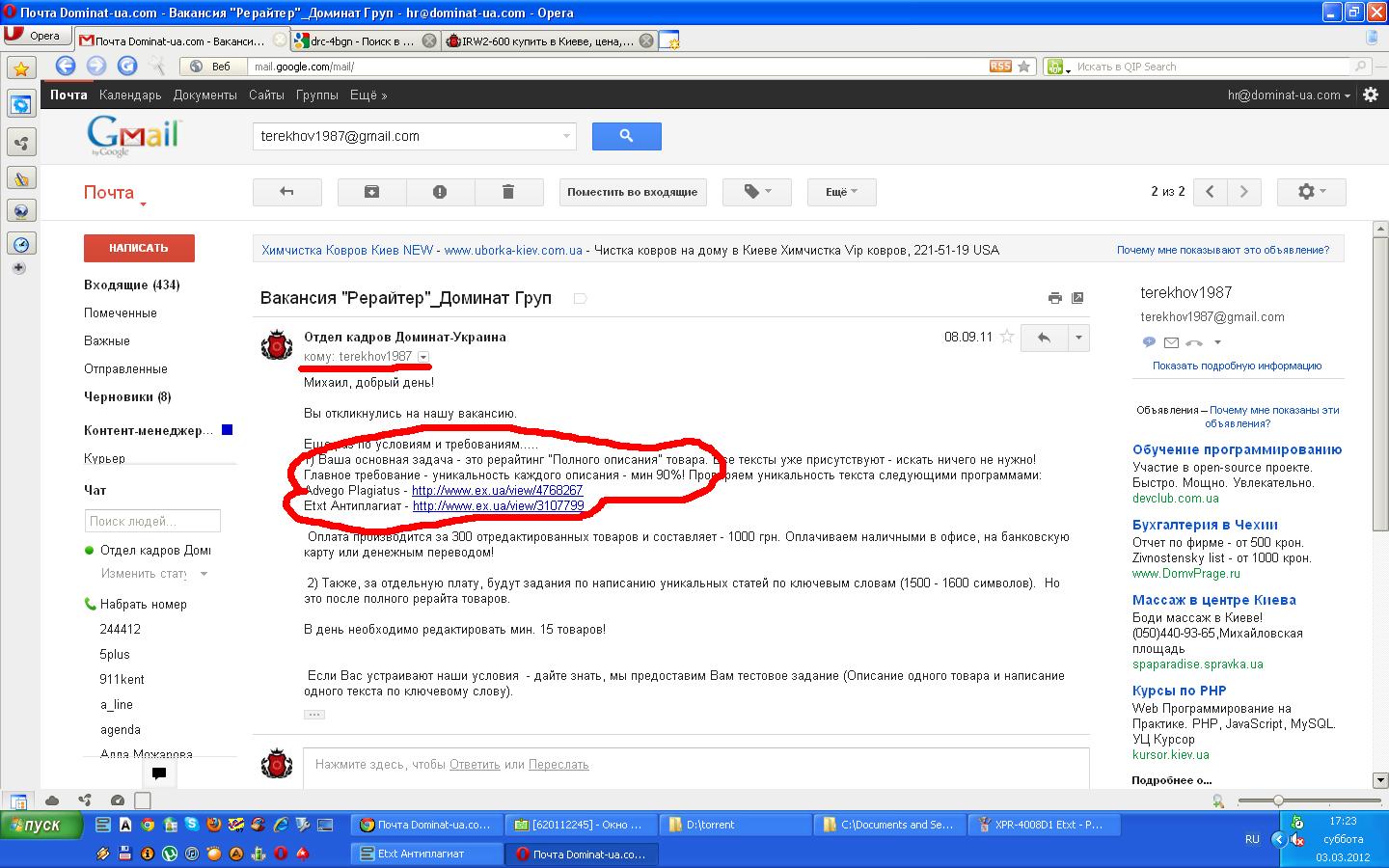Call terekhov1987 using the phone icon
This screenshot has height=868, width=1389.
coord(1194,342)
